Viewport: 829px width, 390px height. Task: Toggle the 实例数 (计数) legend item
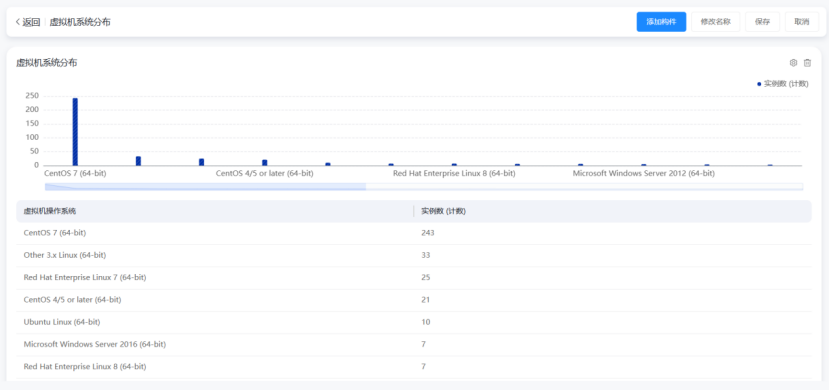tap(782, 83)
